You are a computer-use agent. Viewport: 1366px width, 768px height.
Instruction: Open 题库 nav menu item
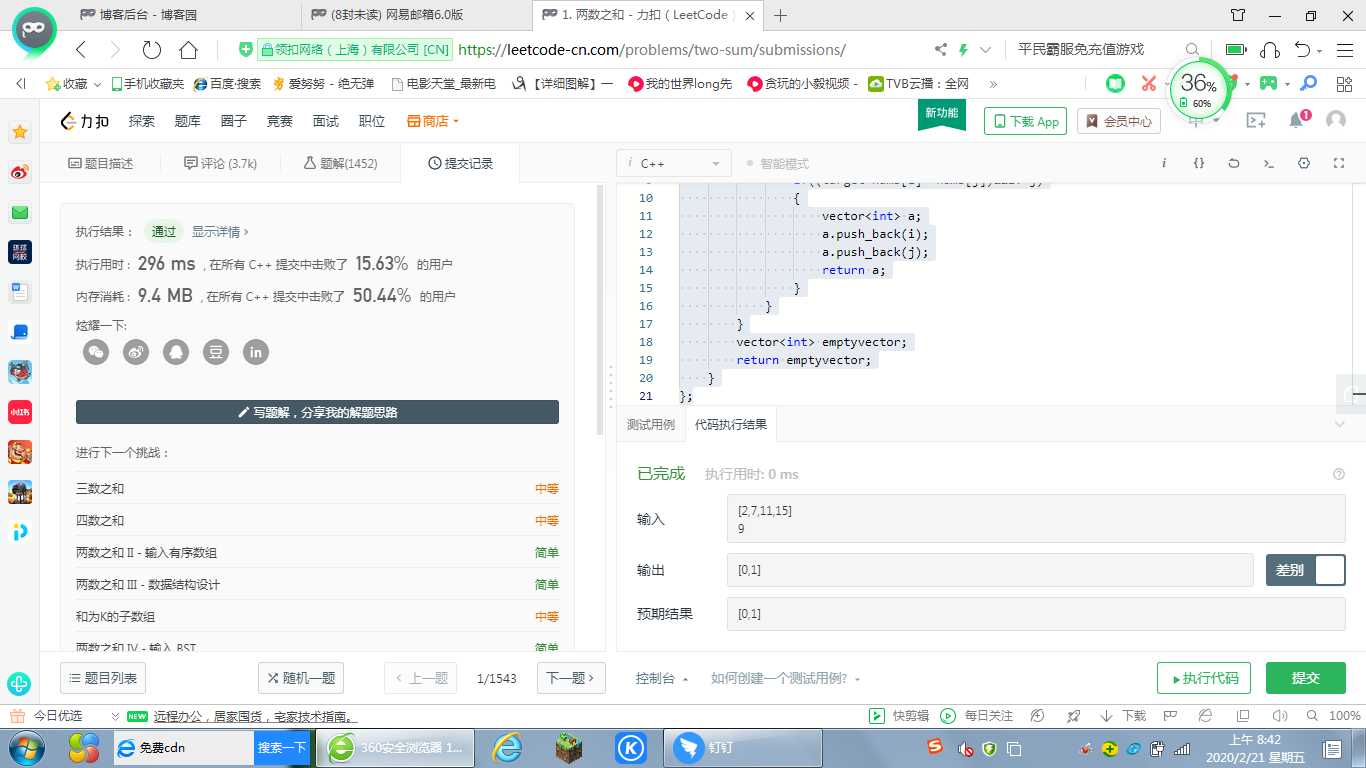[x=188, y=121]
